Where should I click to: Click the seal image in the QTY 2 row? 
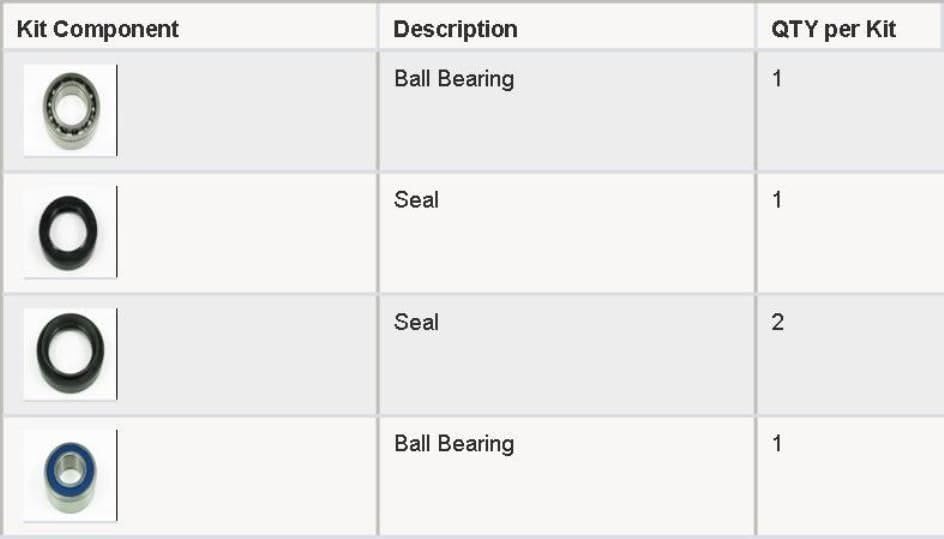coord(70,353)
